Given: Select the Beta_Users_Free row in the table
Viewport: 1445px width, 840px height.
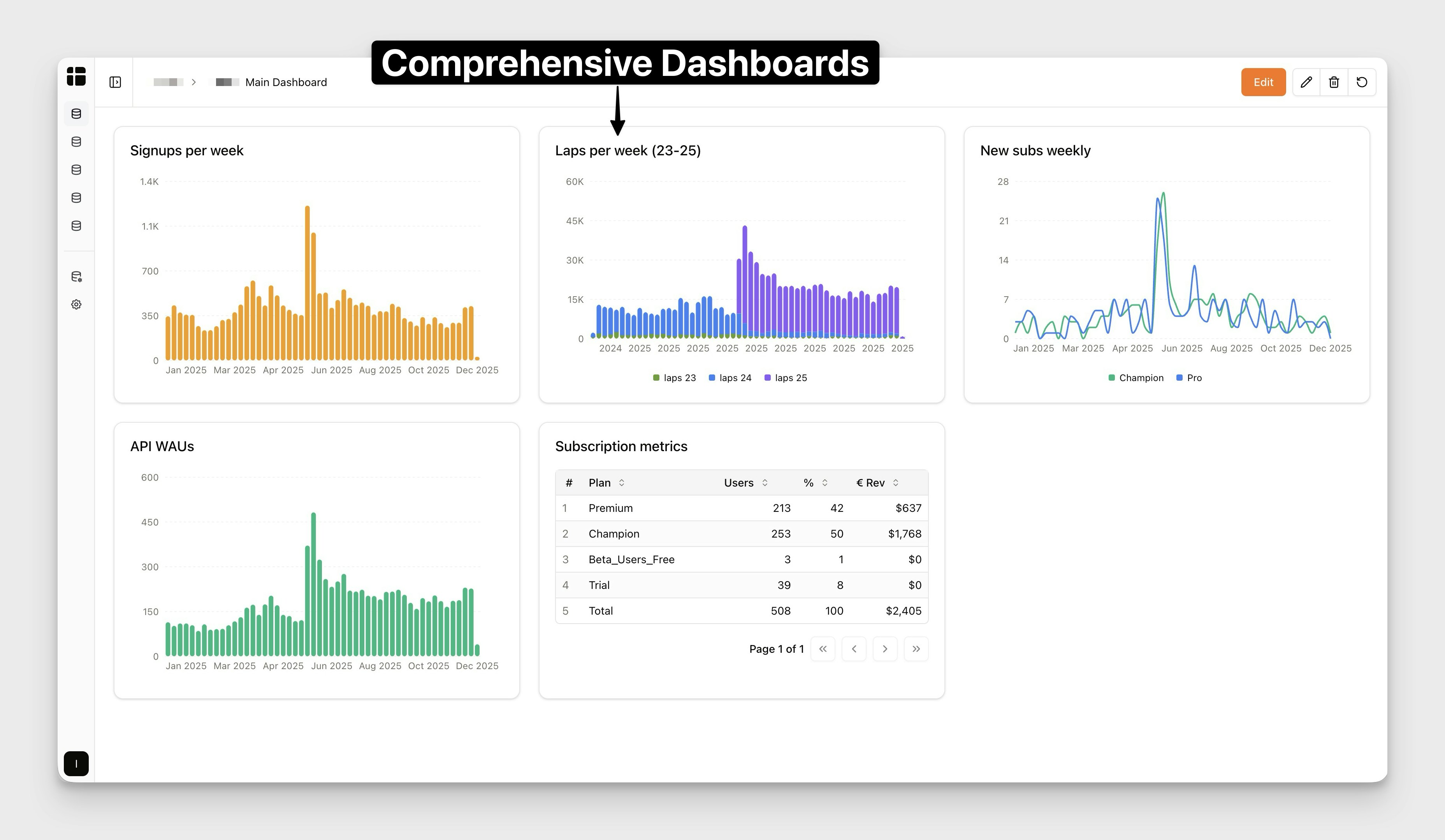Looking at the screenshot, I should [631, 559].
